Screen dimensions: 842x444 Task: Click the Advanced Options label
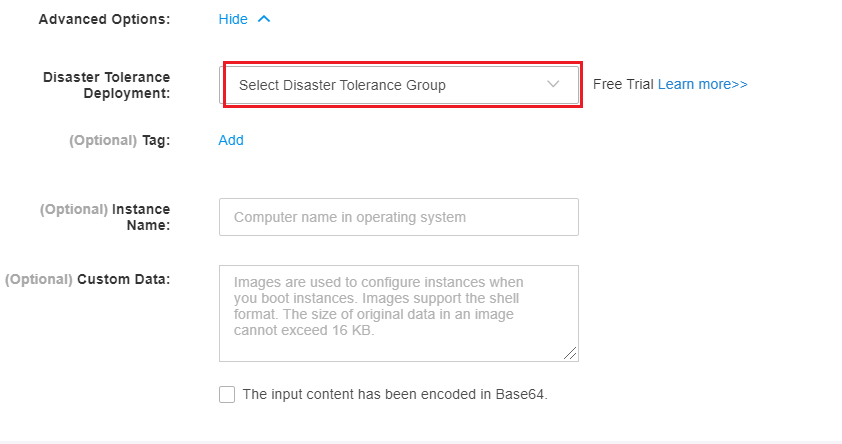point(104,19)
